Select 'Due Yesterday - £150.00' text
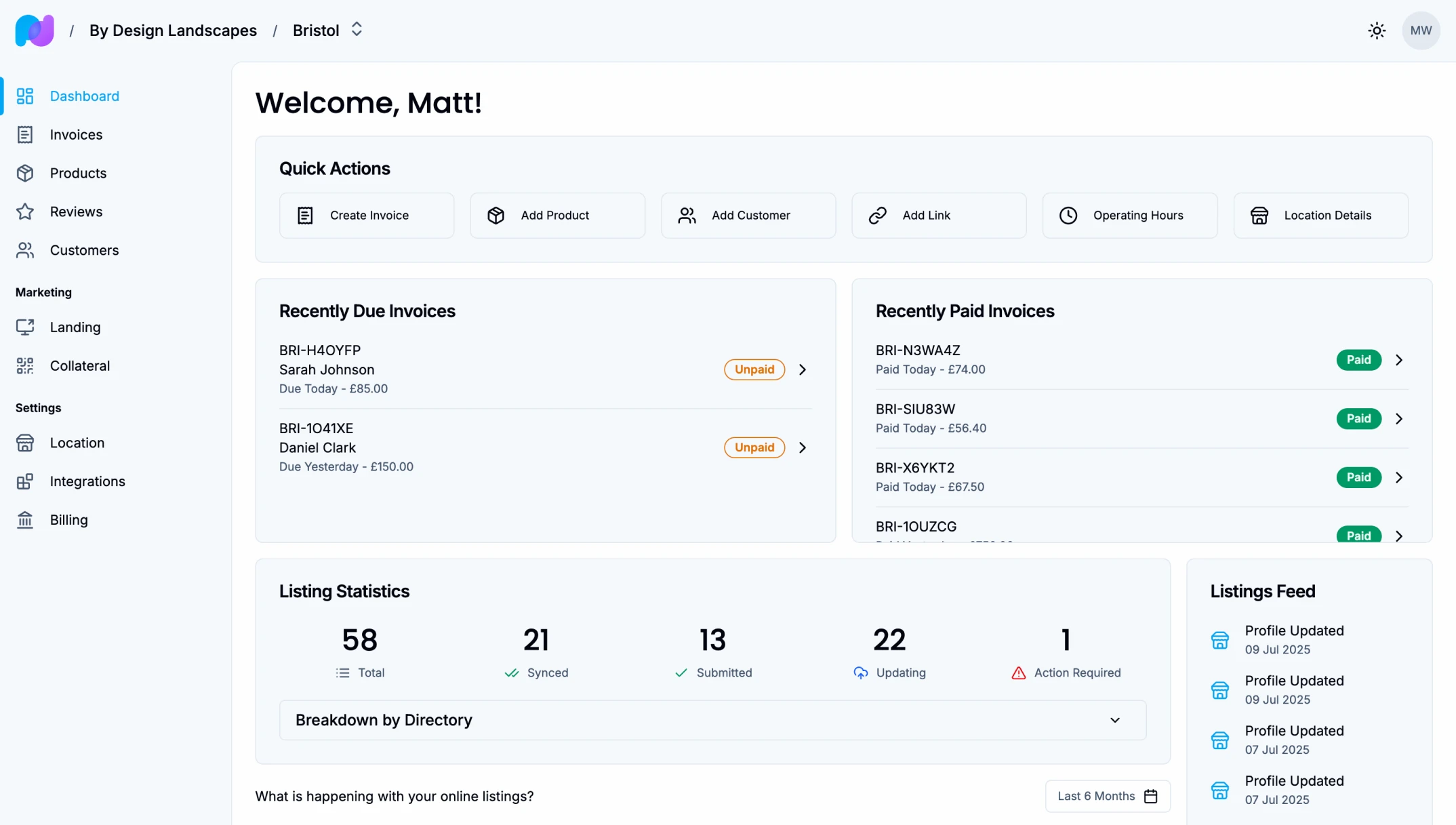This screenshot has height=825, width=1456. click(346, 467)
